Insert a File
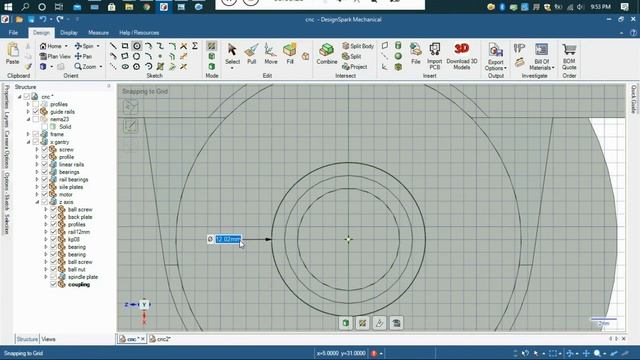Image resolution: width=640 pixels, height=360 pixels. [416, 54]
